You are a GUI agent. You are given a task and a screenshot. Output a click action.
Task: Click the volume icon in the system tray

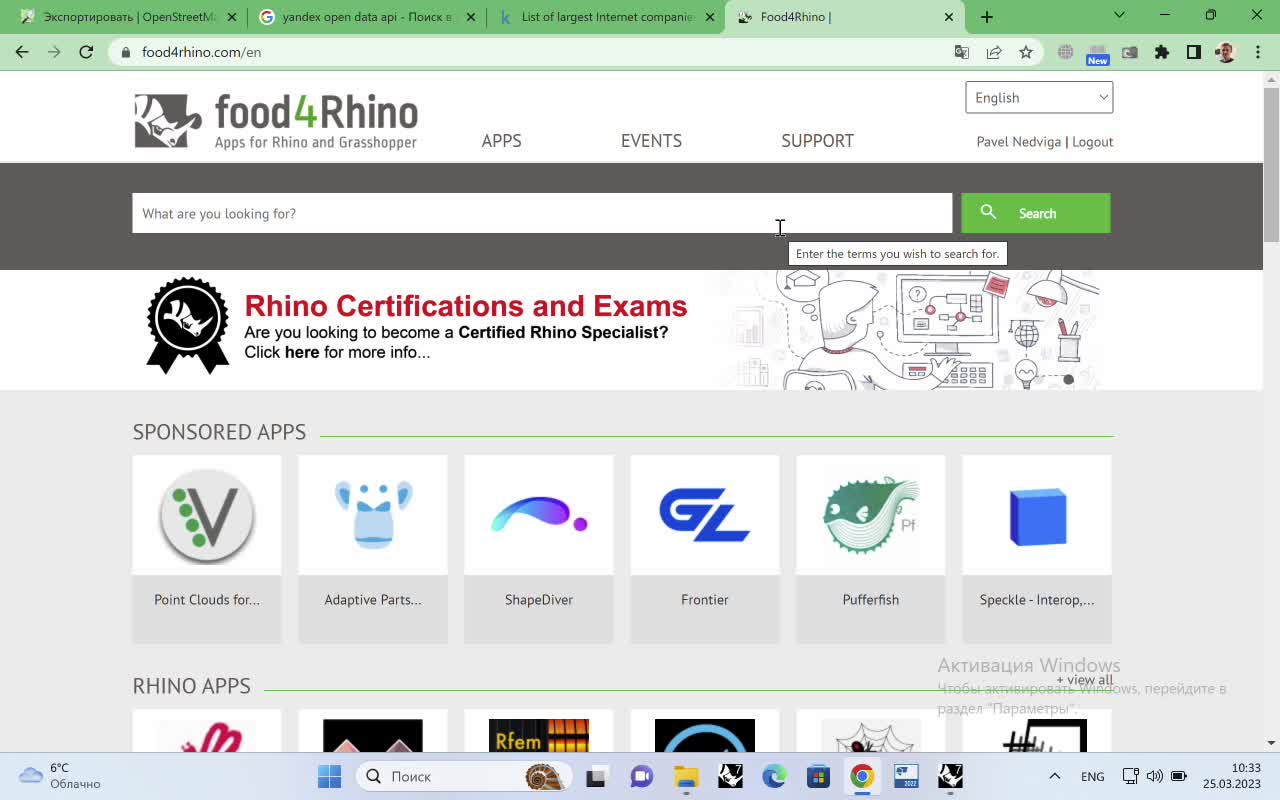click(1155, 776)
